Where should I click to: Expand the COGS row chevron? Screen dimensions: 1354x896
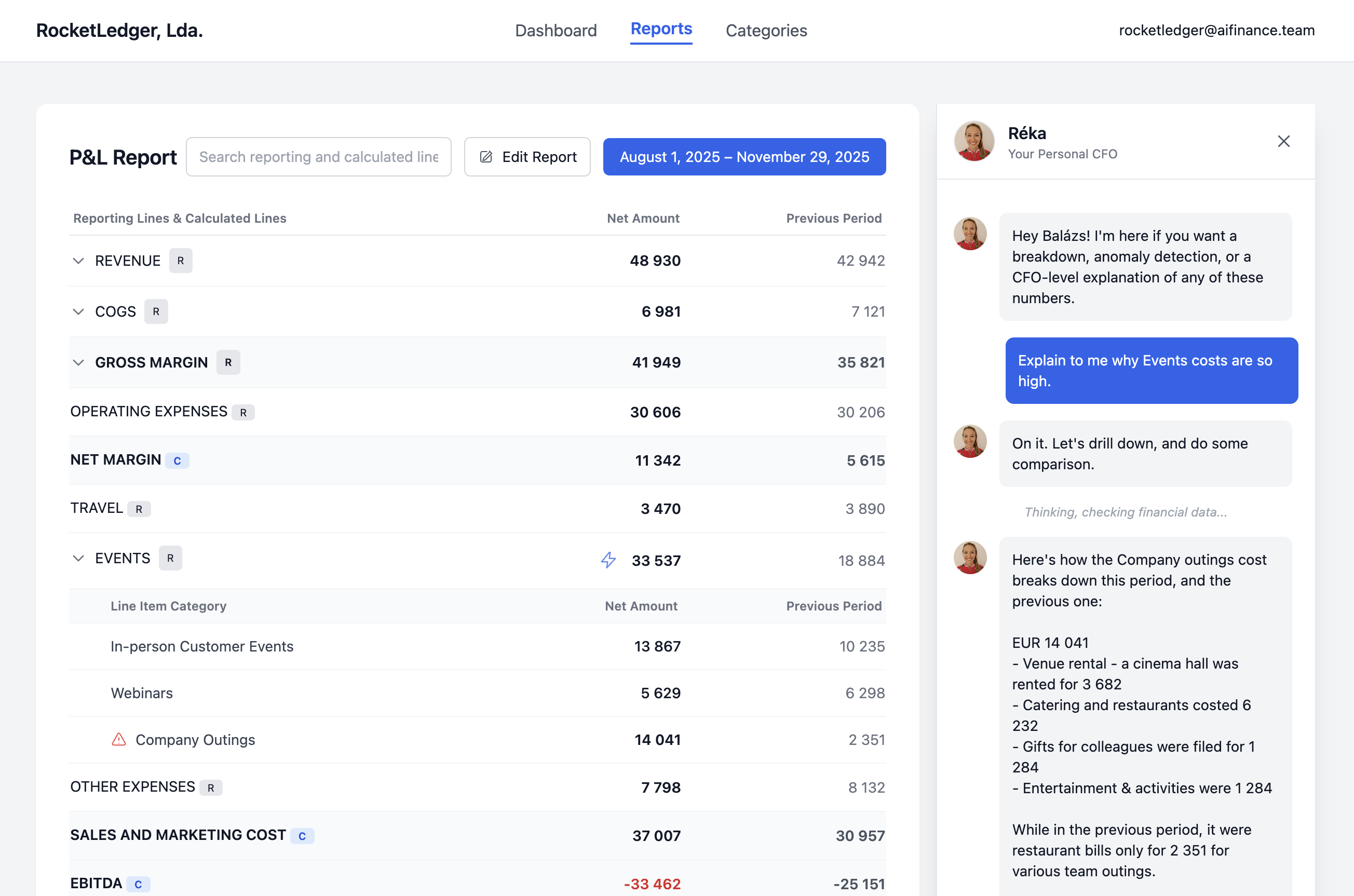click(x=79, y=311)
